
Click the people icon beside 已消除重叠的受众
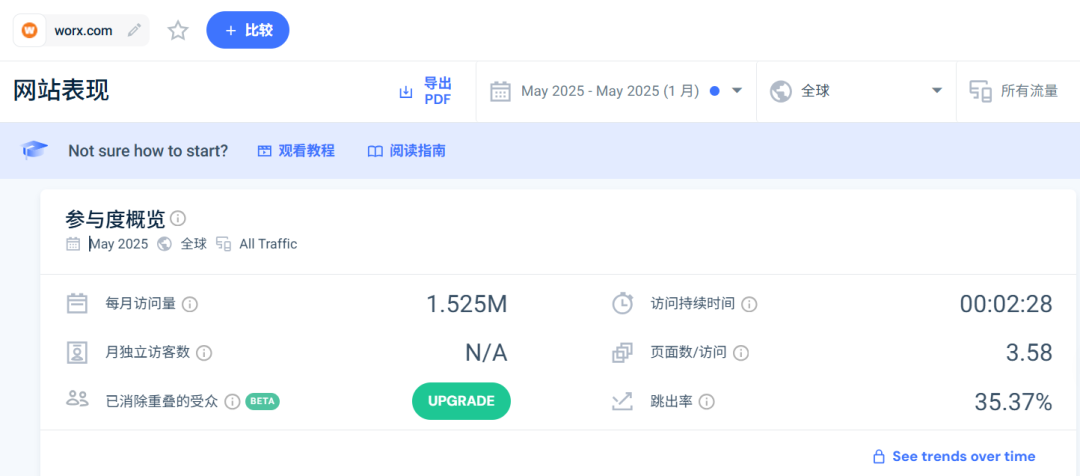(x=77, y=398)
